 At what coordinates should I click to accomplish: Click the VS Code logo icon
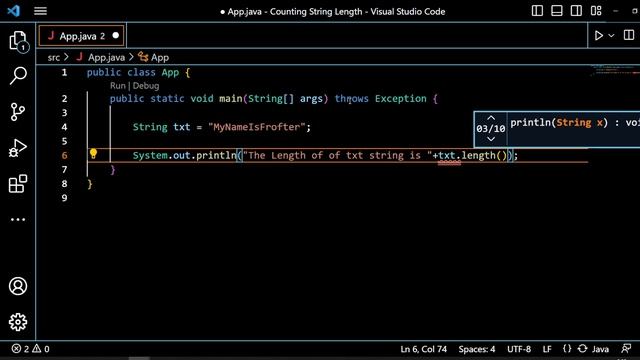(13, 11)
